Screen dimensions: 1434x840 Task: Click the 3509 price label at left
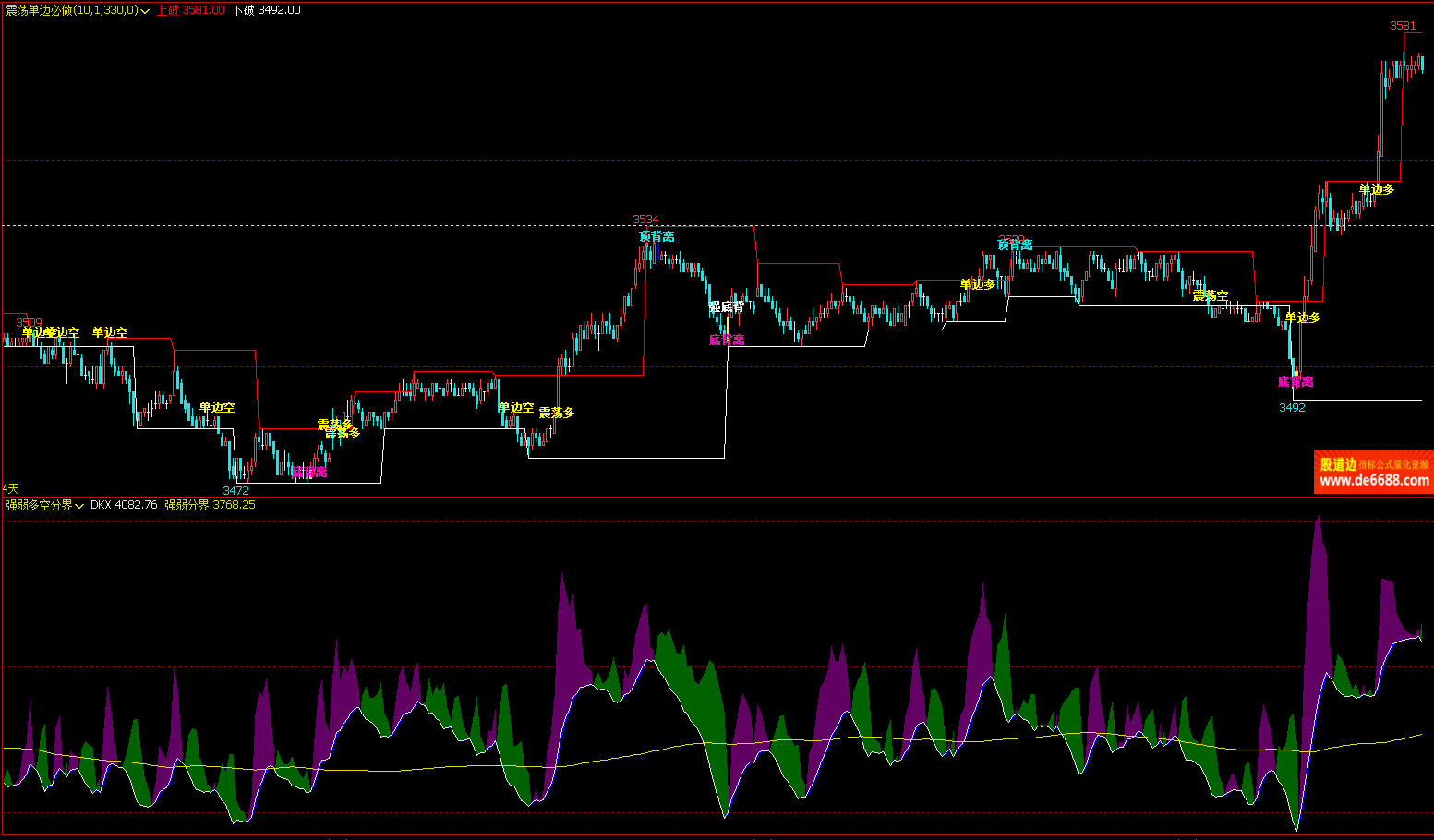click(29, 323)
